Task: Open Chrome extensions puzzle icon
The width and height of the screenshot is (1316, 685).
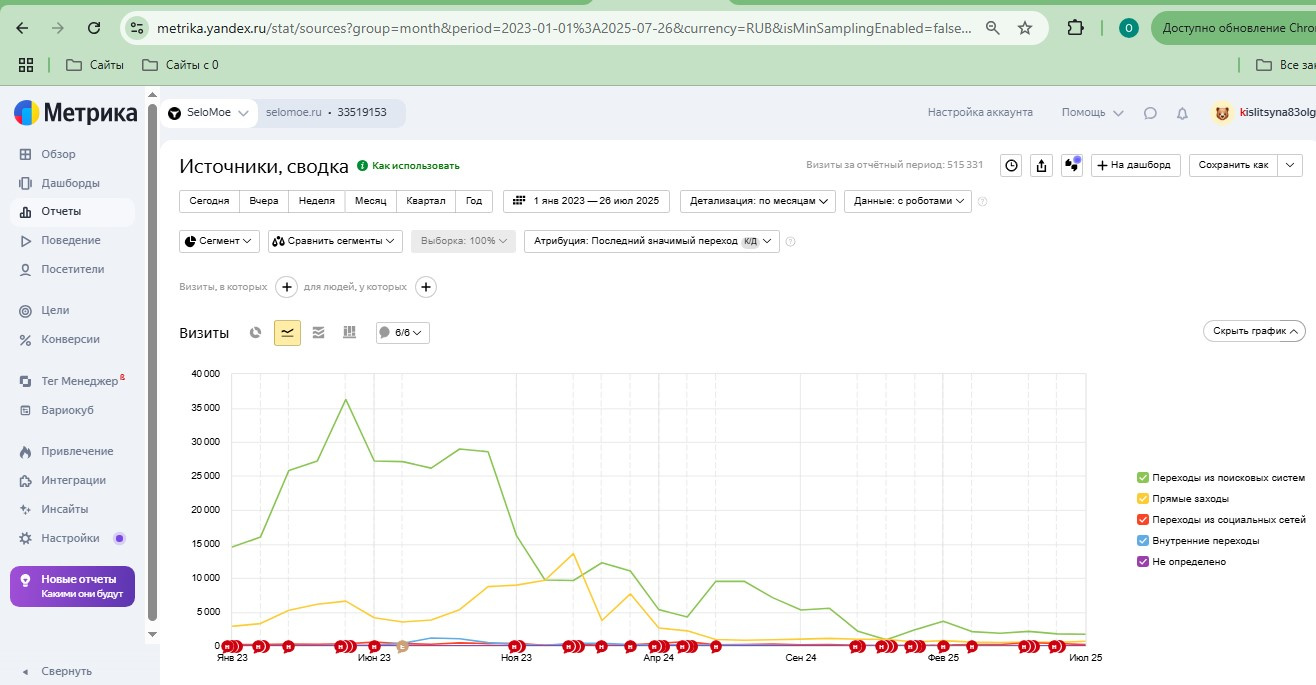Action: click(x=1075, y=28)
